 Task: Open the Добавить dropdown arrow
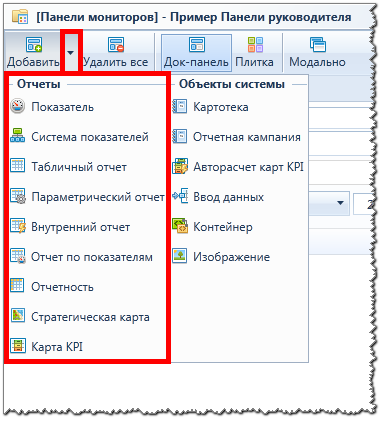point(70,53)
